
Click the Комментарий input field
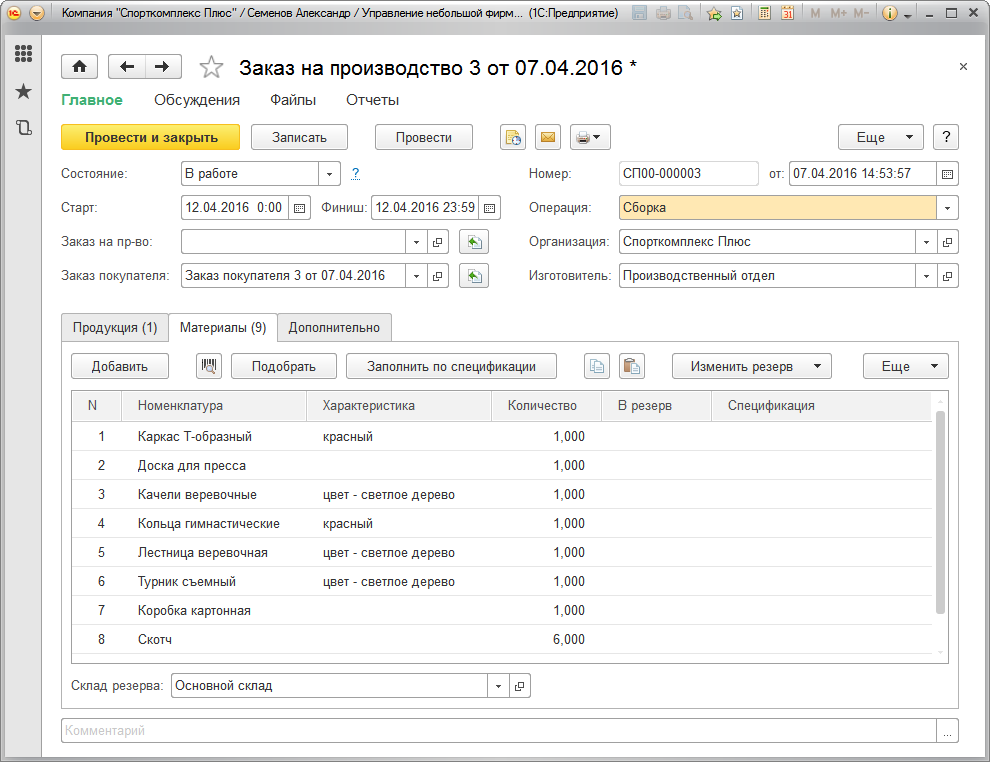[498, 731]
